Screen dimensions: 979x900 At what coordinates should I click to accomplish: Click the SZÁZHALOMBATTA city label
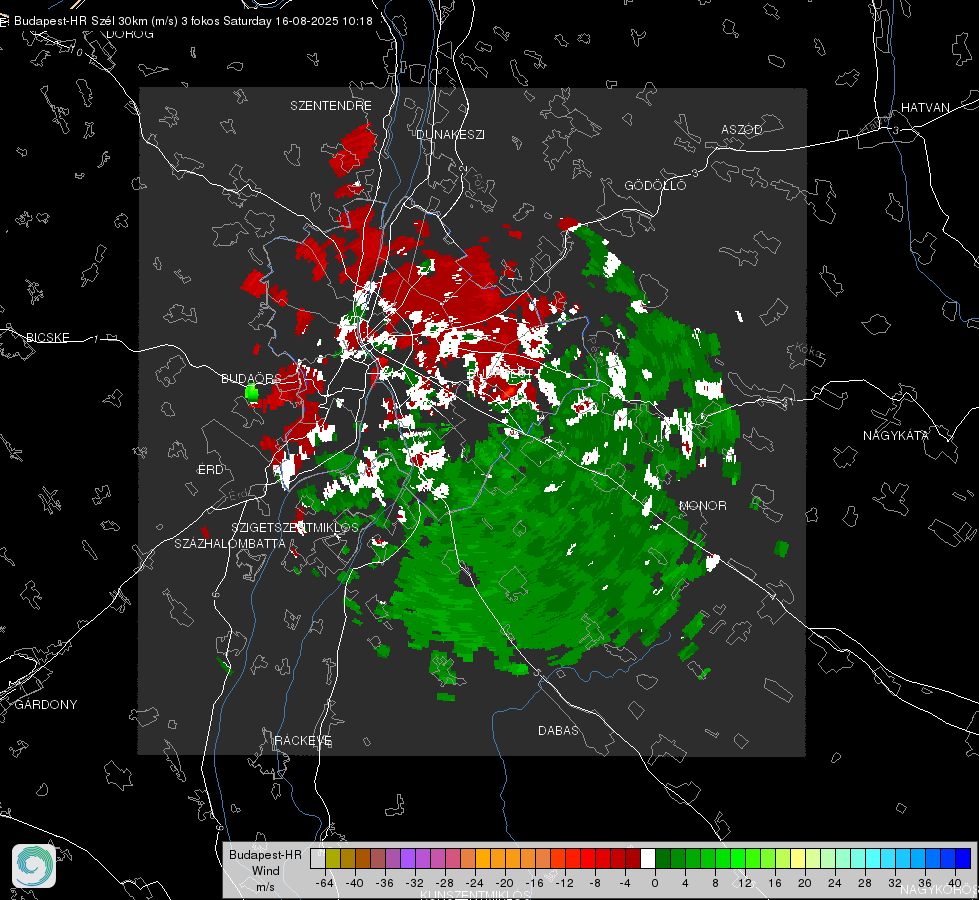[230, 543]
